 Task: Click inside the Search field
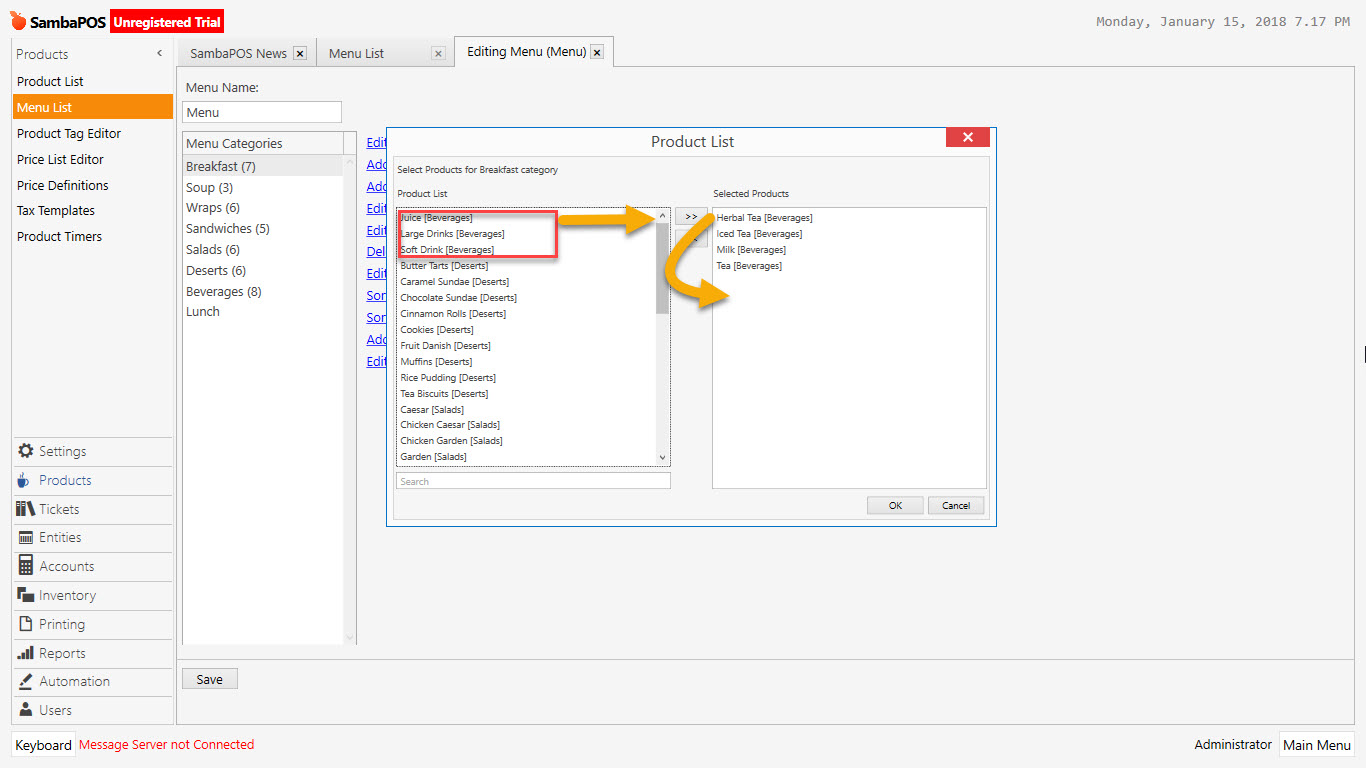coord(532,481)
